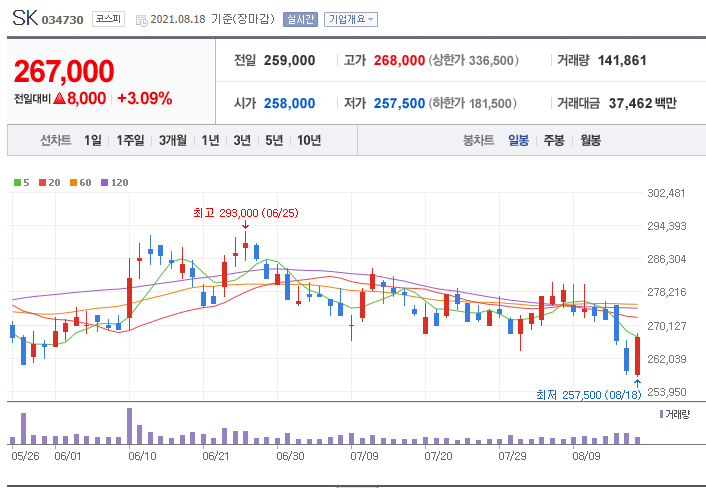706x488 pixels.
Task: Click the 고가 value 268,000
Action: coord(399,60)
